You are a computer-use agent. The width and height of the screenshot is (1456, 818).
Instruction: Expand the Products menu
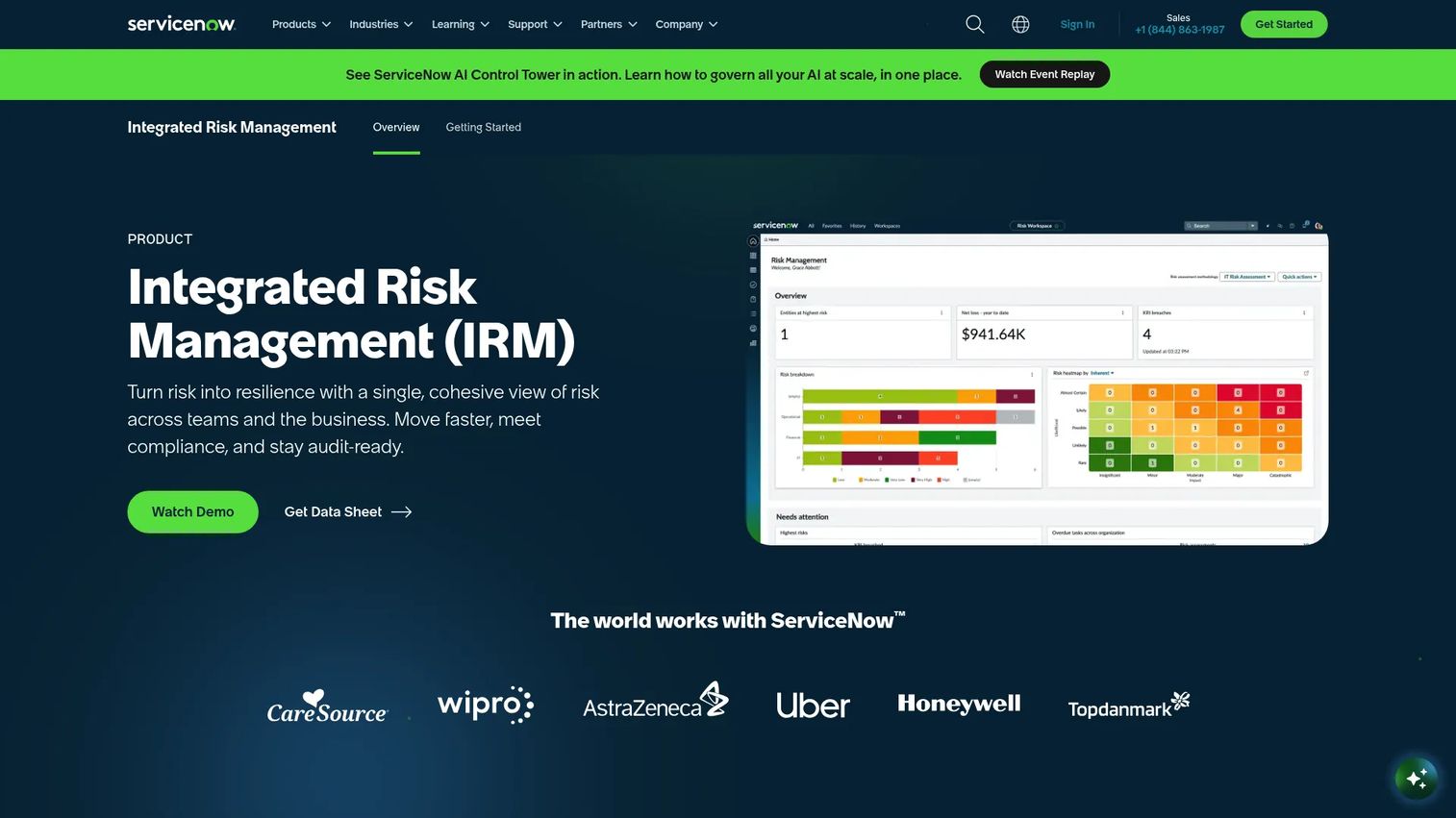click(301, 24)
